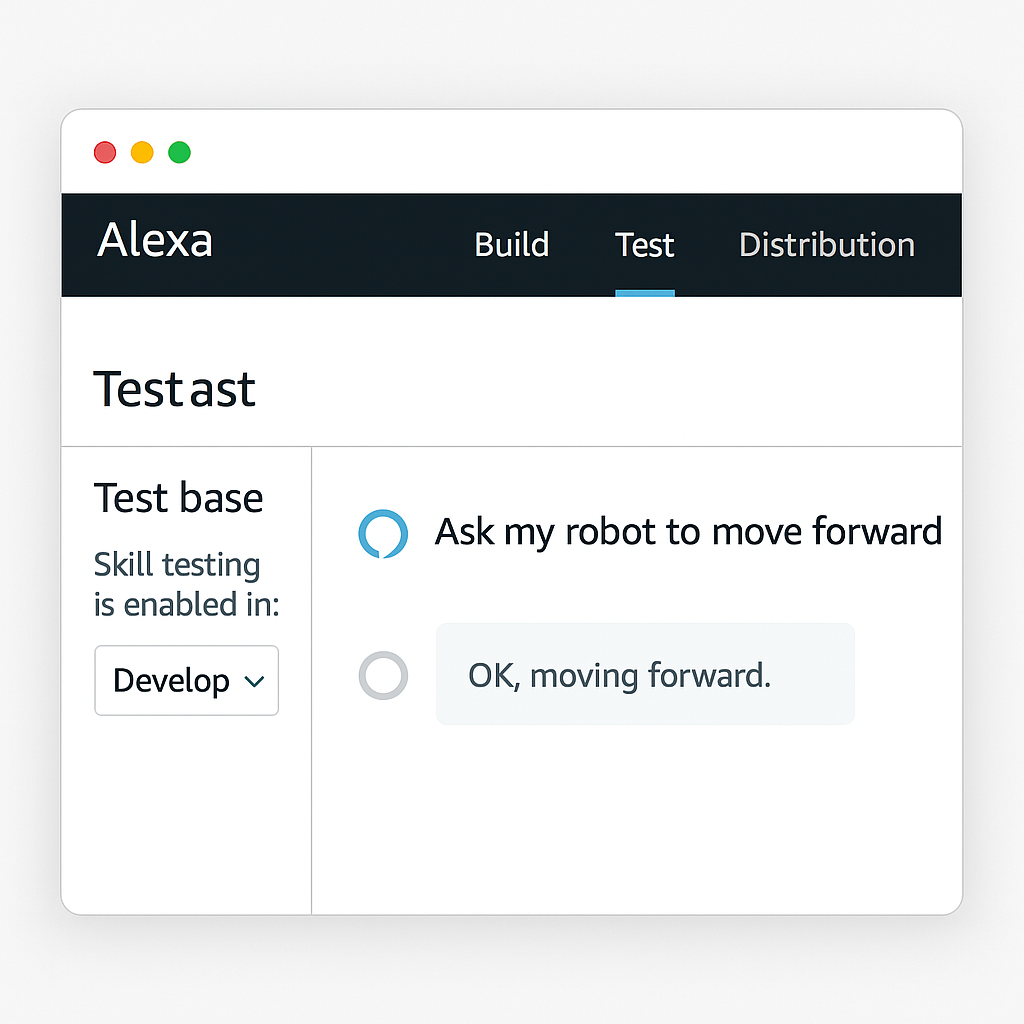Minimize the window with the yellow button
1024x1024 pixels.
tap(142, 152)
